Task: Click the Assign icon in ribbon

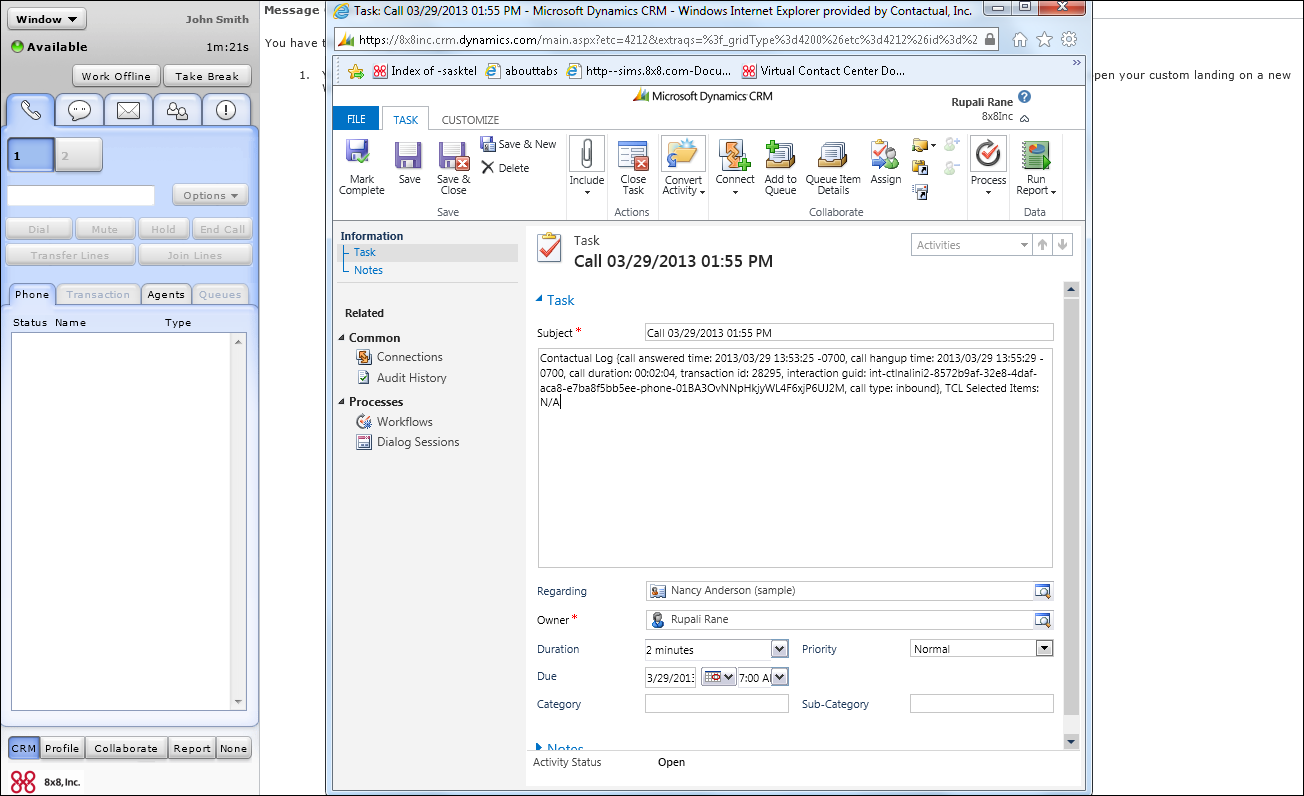Action: pyautogui.click(x=885, y=156)
